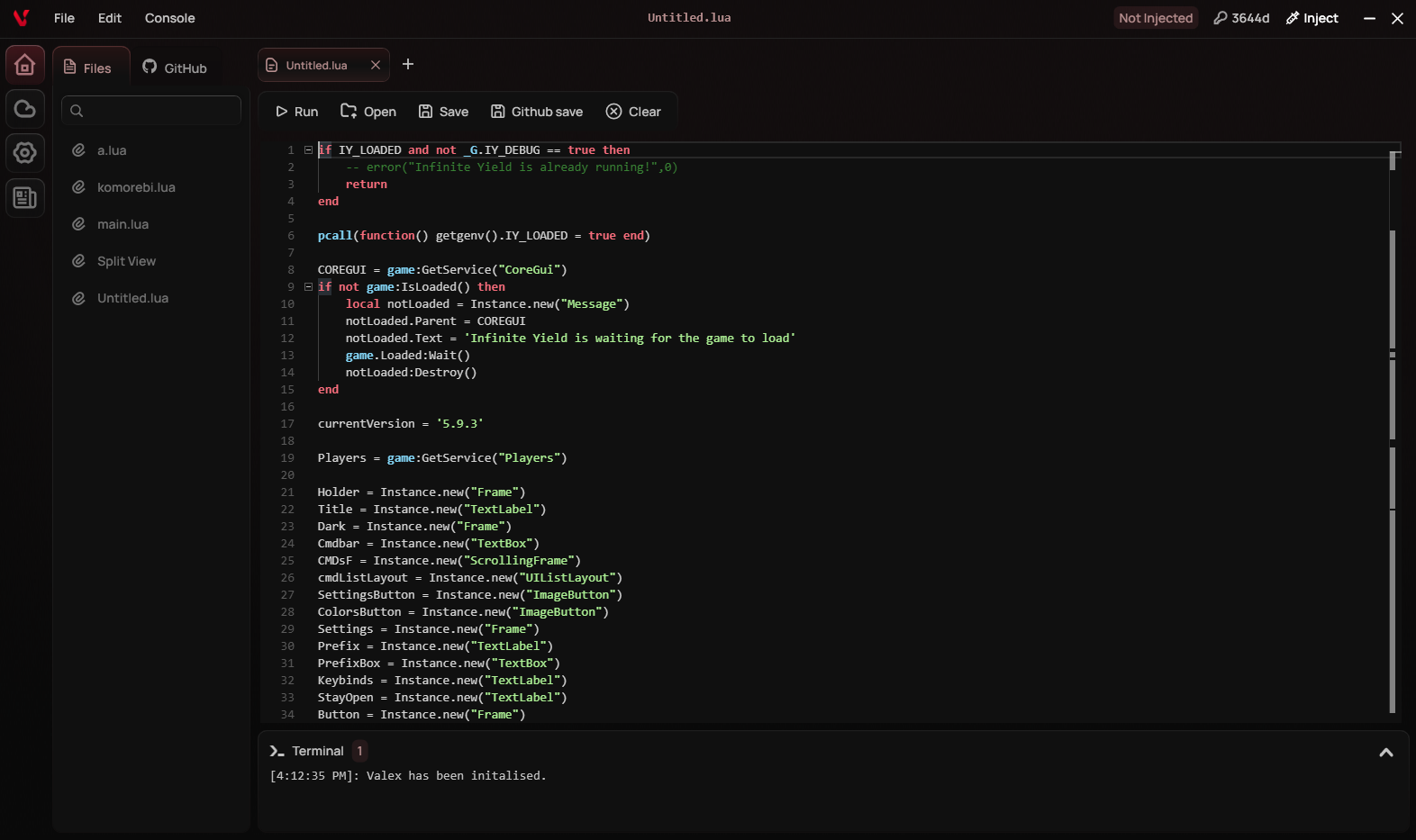Screen dimensions: 1416x840
Task: Run the current script
Action: click(x=296, y=112)
